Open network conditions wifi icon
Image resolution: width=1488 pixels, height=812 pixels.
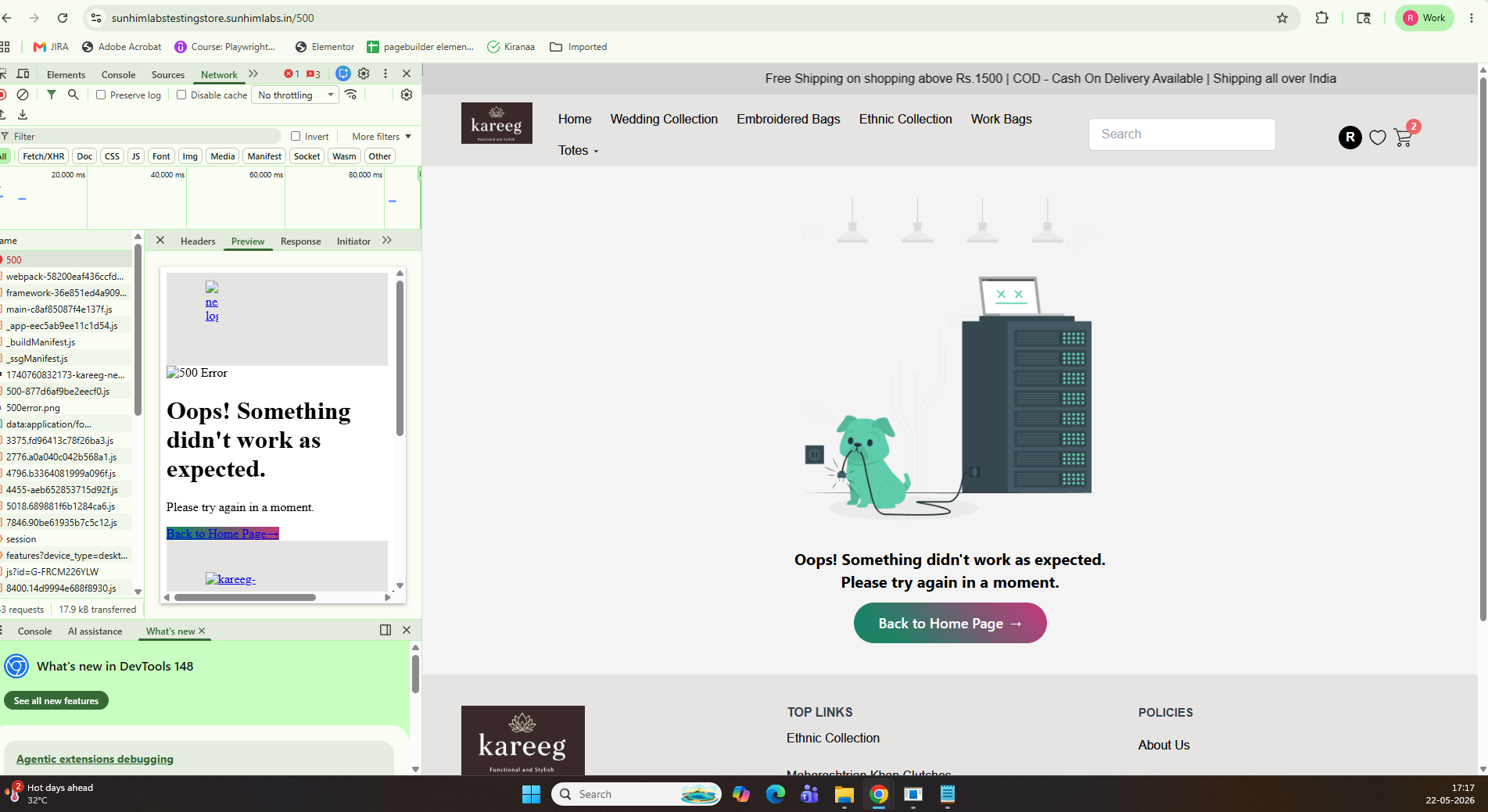coord(351,95)
